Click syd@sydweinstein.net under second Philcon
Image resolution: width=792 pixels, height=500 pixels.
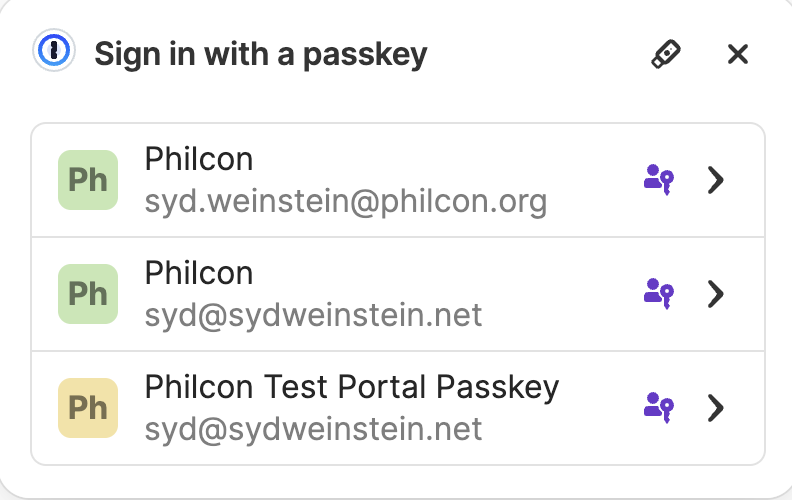(313, 316)
